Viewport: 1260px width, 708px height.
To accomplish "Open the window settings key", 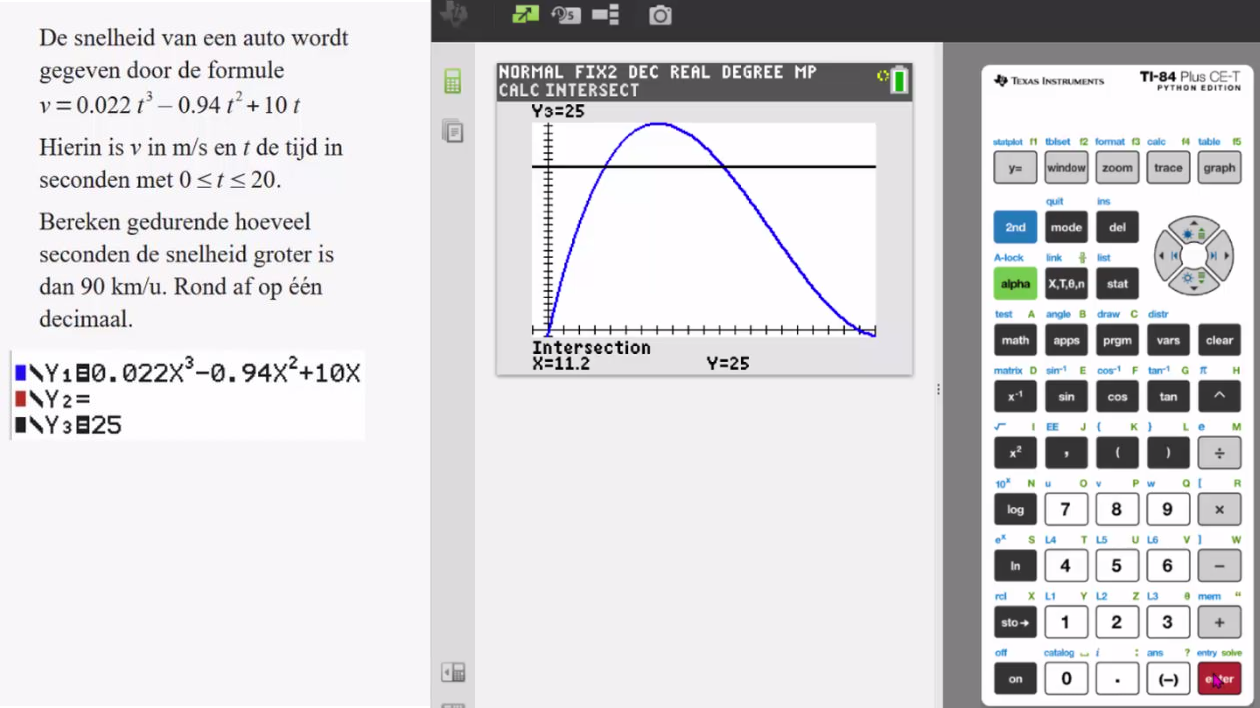I will tap(1066, 168).
